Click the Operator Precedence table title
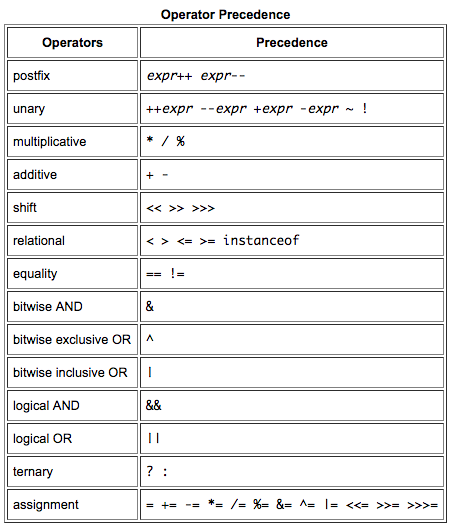This screenshot has height=529, width=451. point(225,15)
